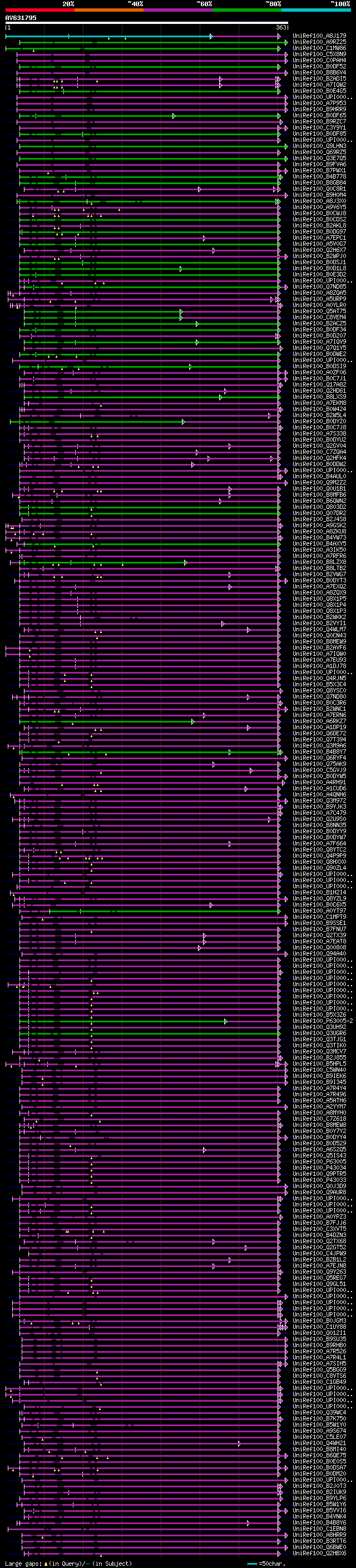
Task: Select the UniRef100_Q3M972 label
Action: (x=319, y=801)
